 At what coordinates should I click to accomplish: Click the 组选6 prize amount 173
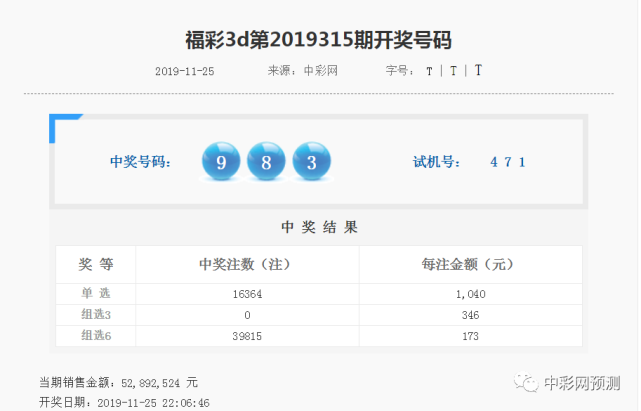470,336
